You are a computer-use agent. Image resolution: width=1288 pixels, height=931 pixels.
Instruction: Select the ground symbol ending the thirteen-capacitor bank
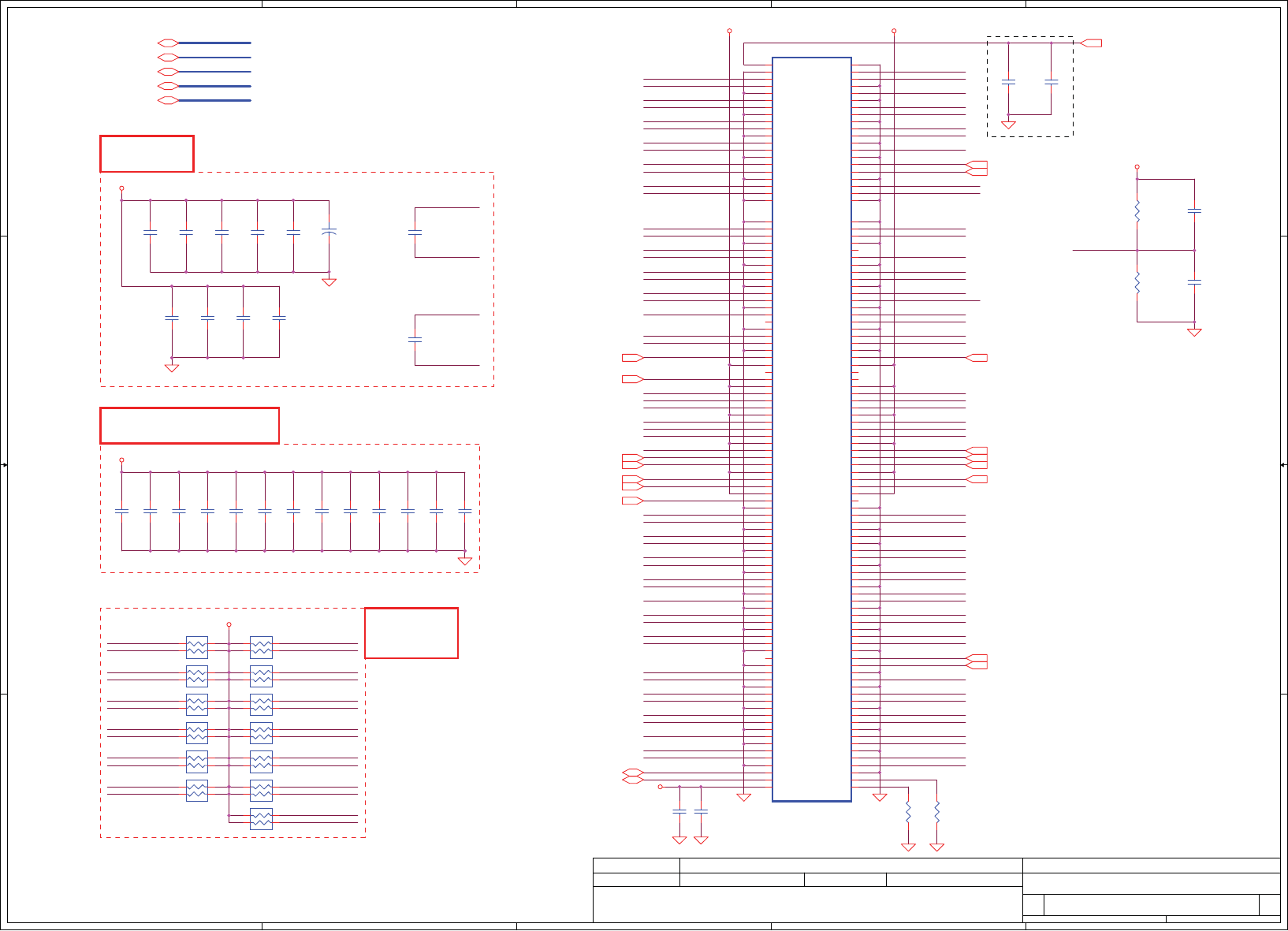click(x=465, y=561)
